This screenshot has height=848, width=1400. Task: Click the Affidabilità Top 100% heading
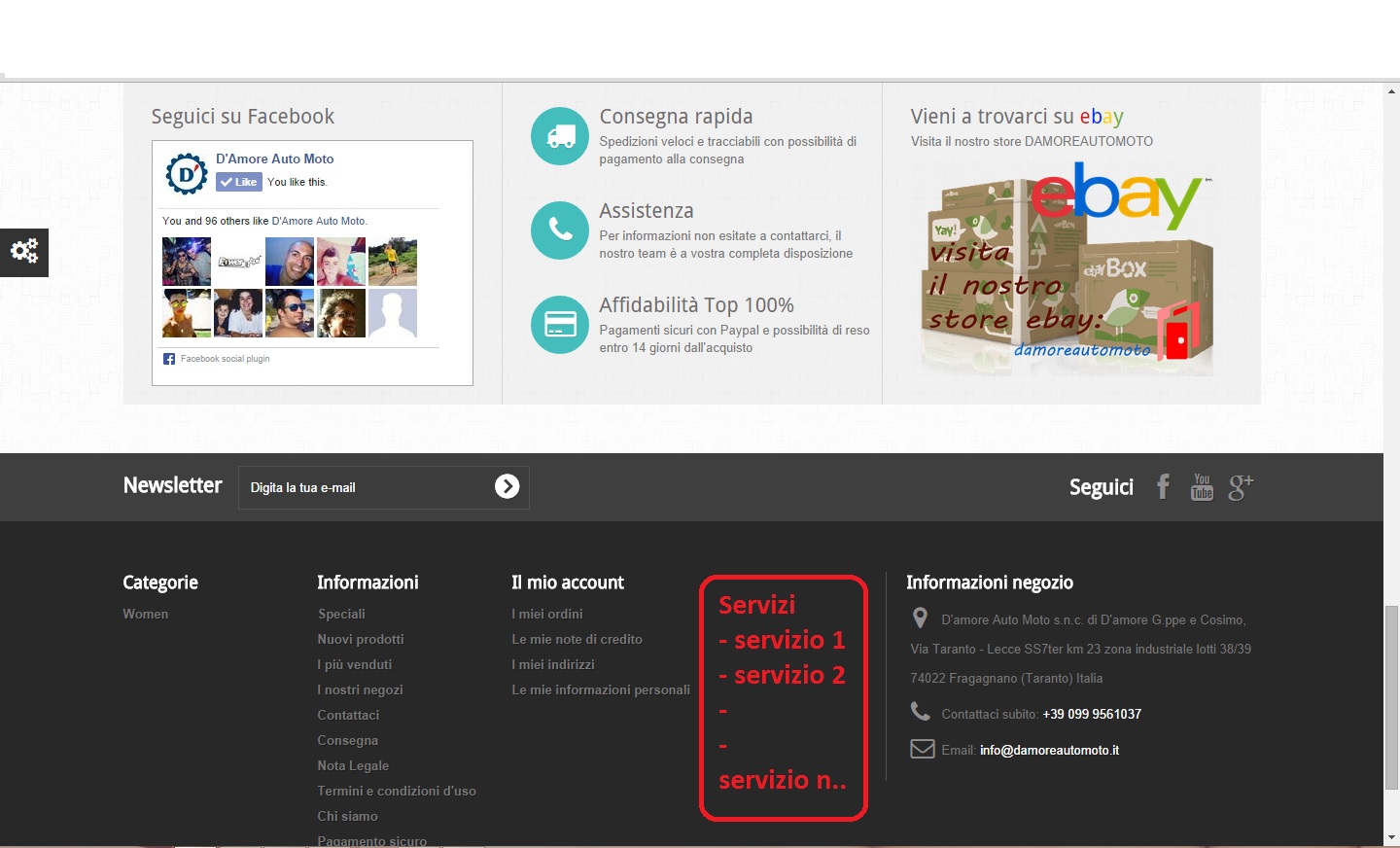point(697,305)
